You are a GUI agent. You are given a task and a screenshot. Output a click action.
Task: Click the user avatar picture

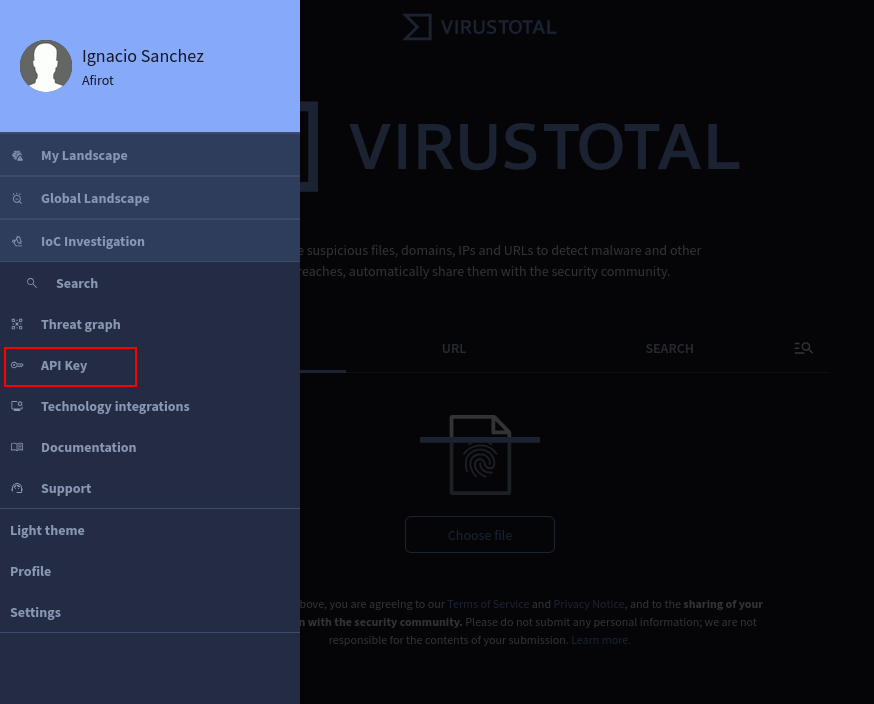pos(46,66)
